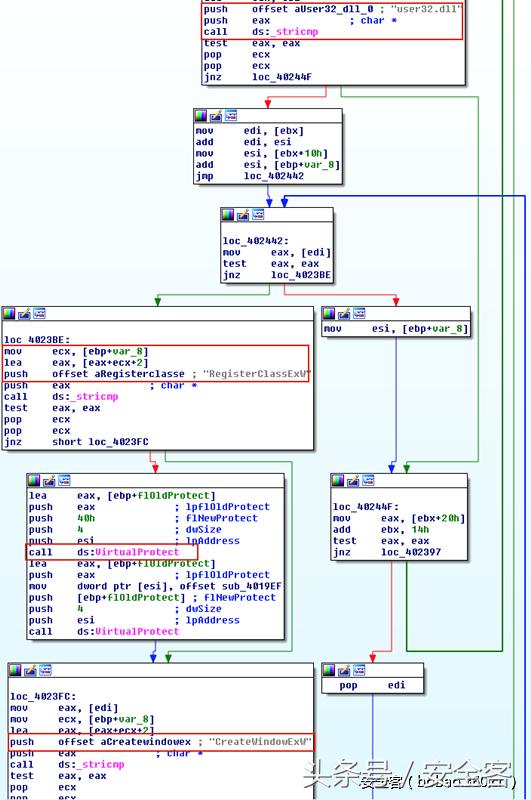Click the group icon on the 'mov edi, [ebx]' block
This screenshot has height=800, width=531.
(231, 116)
